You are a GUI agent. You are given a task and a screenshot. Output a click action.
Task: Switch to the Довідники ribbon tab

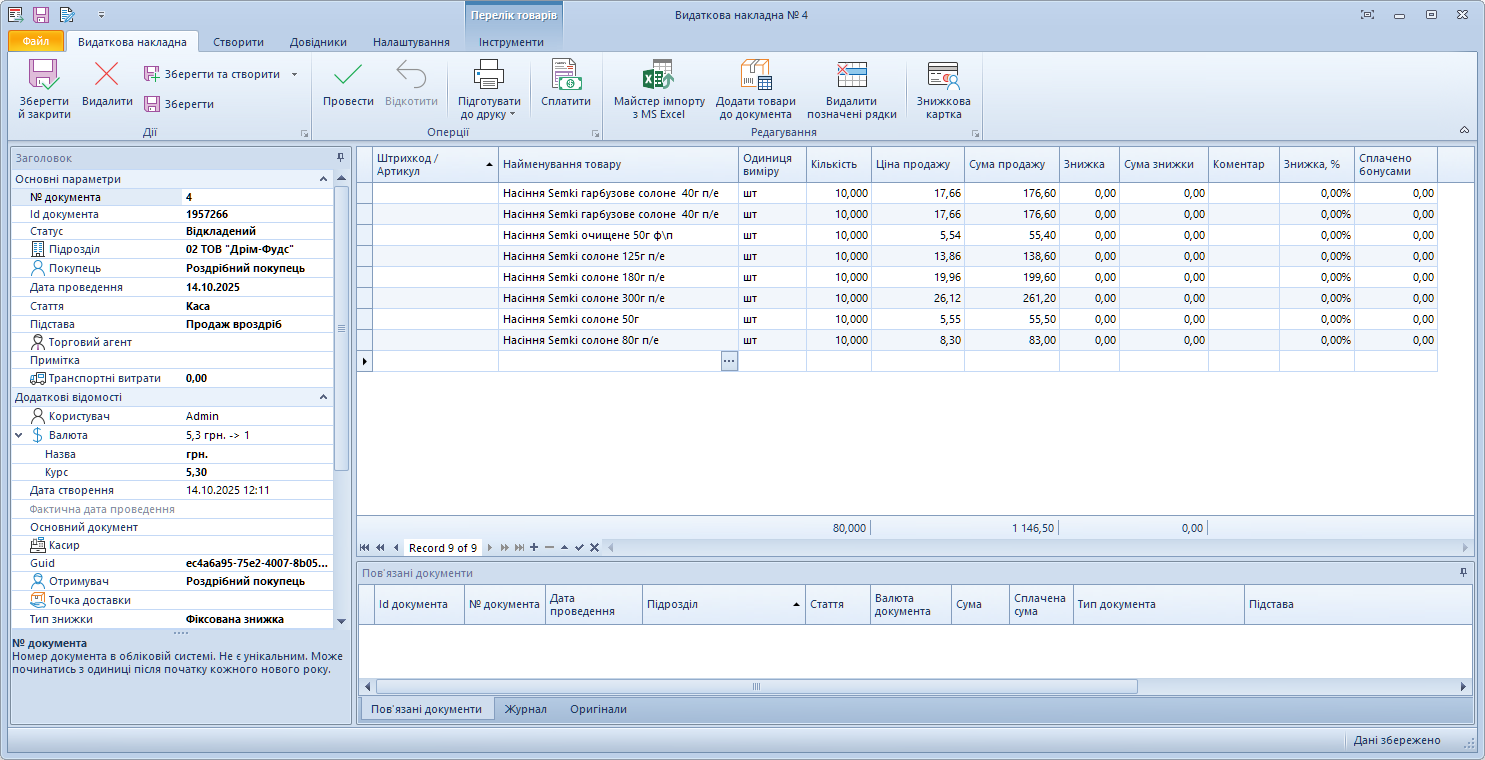[x=318, y=42]
